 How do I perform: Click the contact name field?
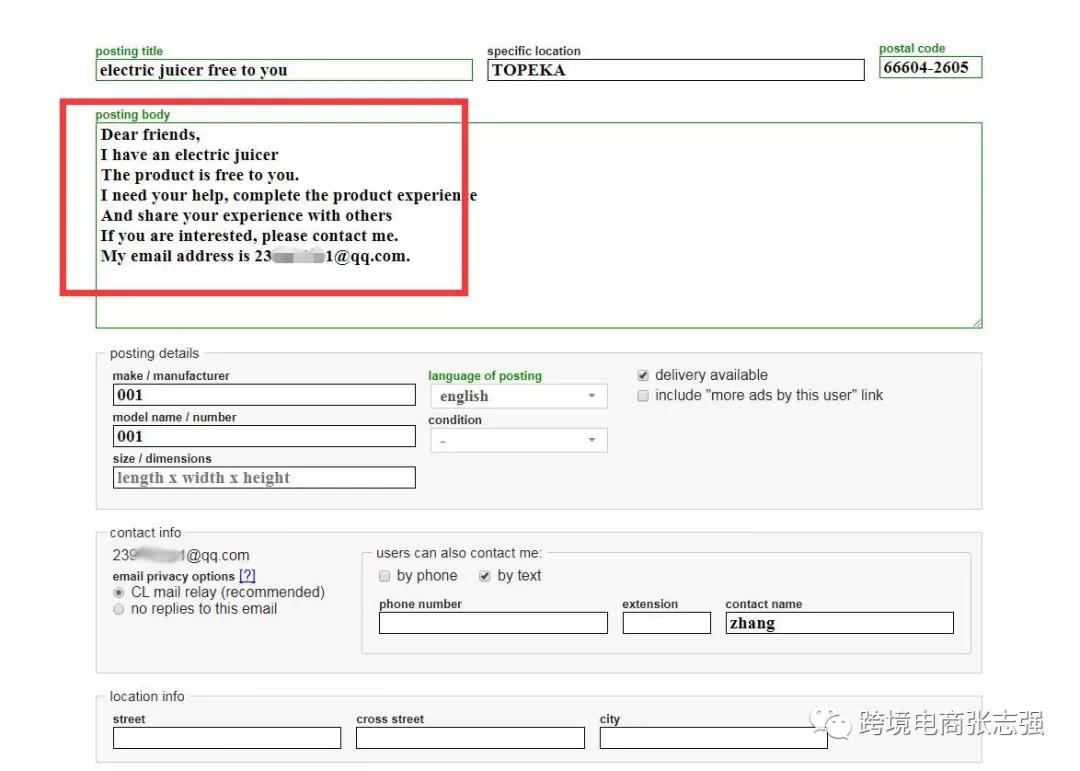click(x=839, y=624)
